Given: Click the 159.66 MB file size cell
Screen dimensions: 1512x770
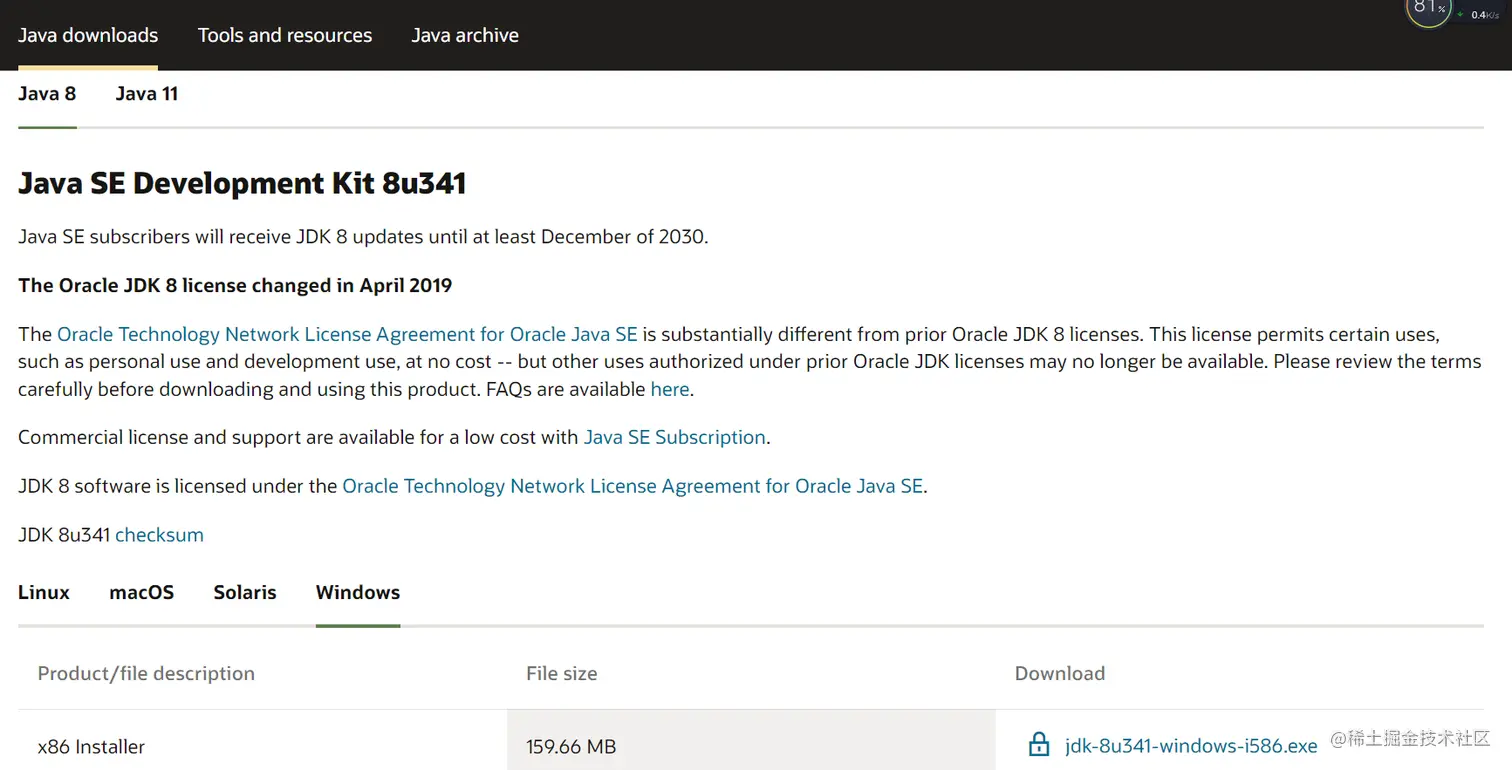Looking at the screenshot, I should (x=571, y=747).
